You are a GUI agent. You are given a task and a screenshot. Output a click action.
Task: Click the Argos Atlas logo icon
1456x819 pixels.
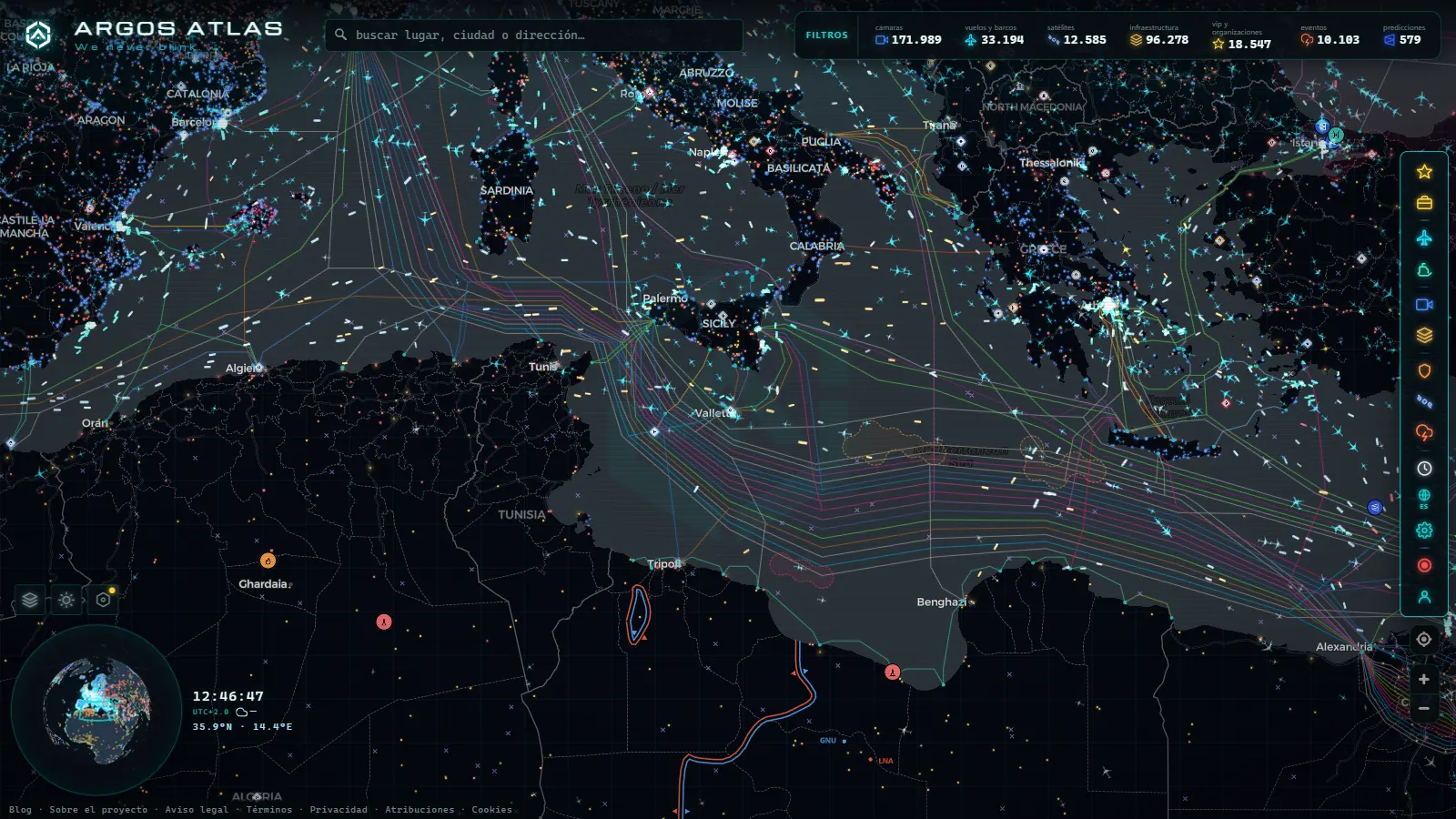(38, 35)
